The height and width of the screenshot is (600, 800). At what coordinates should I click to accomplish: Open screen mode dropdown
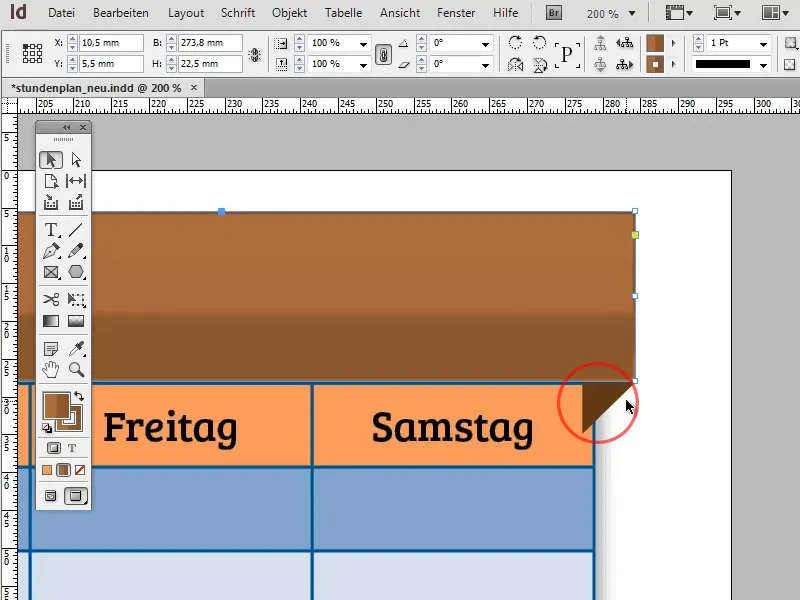coord(727,13)
